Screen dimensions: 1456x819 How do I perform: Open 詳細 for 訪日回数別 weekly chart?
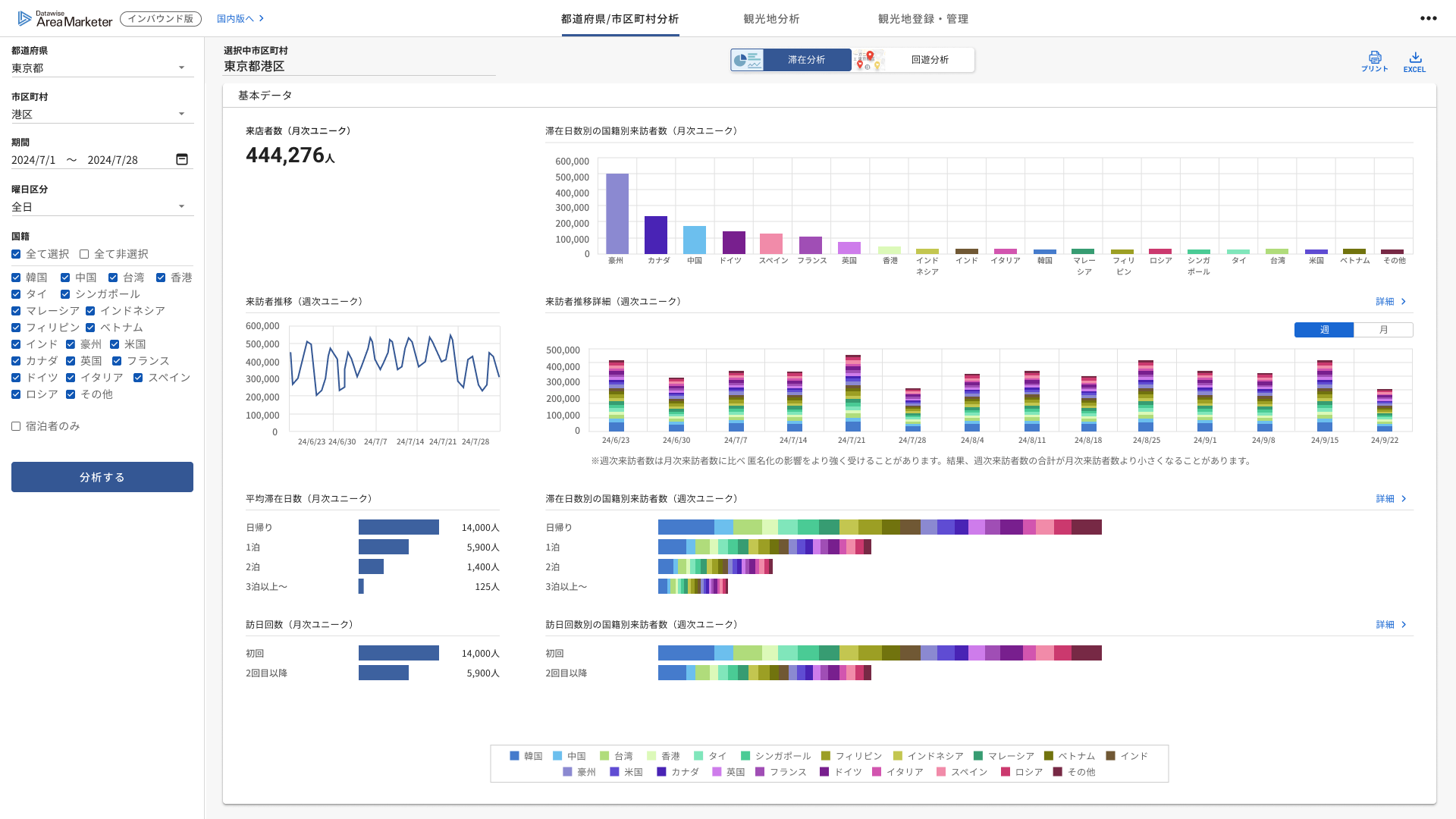tap(1391, 625)
